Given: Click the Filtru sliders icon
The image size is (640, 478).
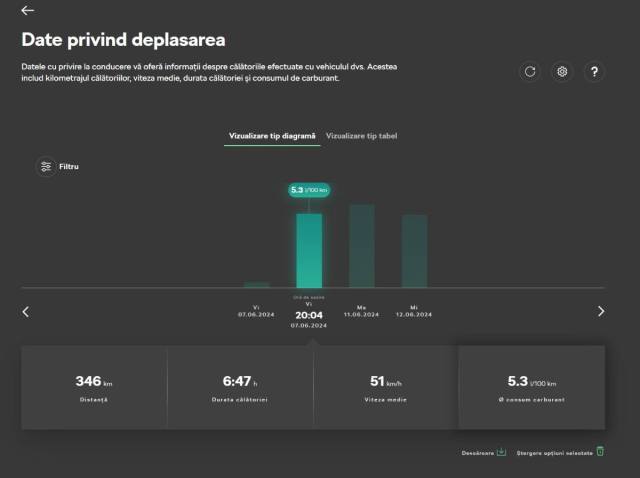Looking at the screenshot, I should click(46, 166).
